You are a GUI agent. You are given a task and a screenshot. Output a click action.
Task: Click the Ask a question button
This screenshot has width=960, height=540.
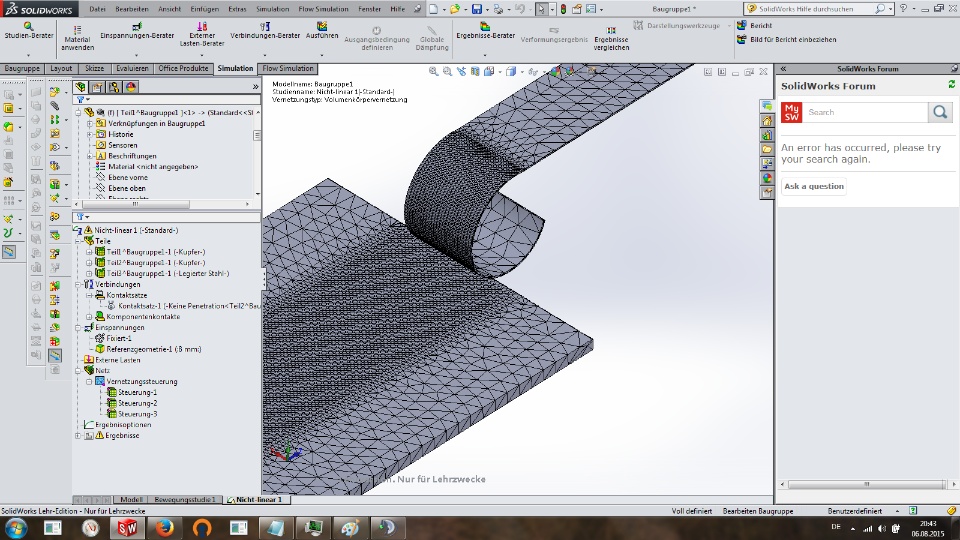pyautogui.click(x=814, y=186)
